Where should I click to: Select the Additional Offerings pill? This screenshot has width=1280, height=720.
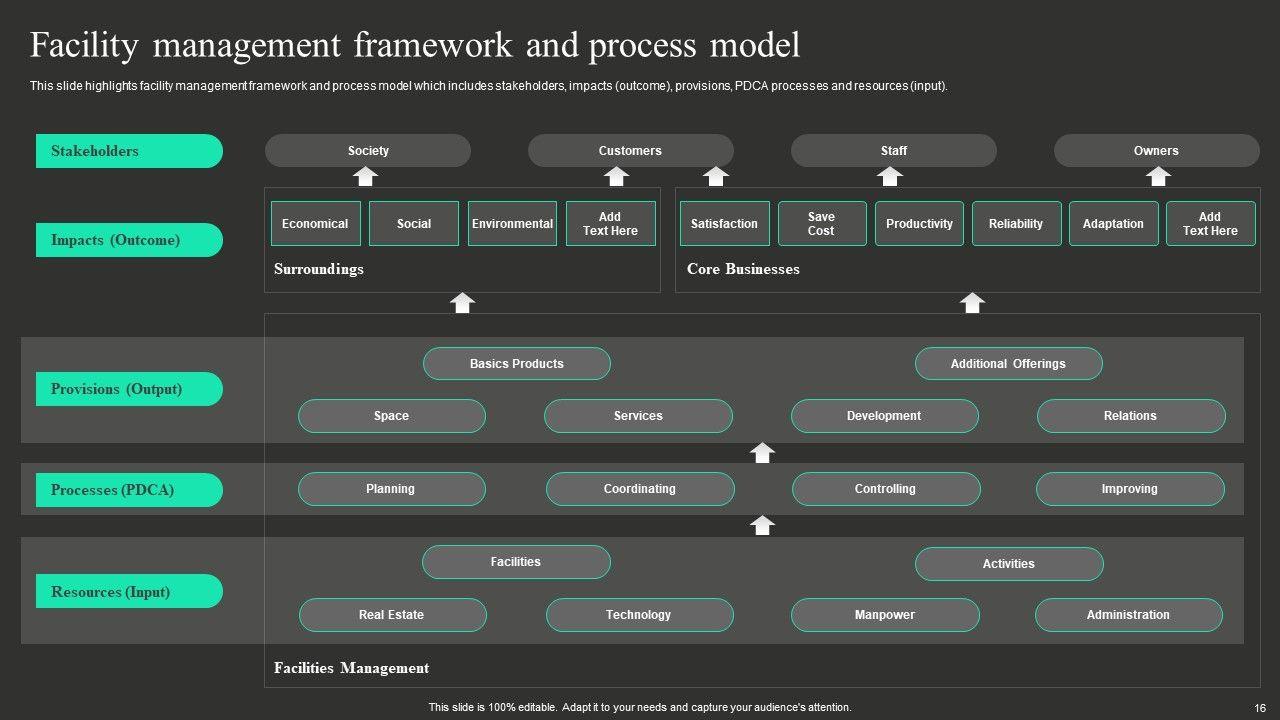[x=1008, y=364]
